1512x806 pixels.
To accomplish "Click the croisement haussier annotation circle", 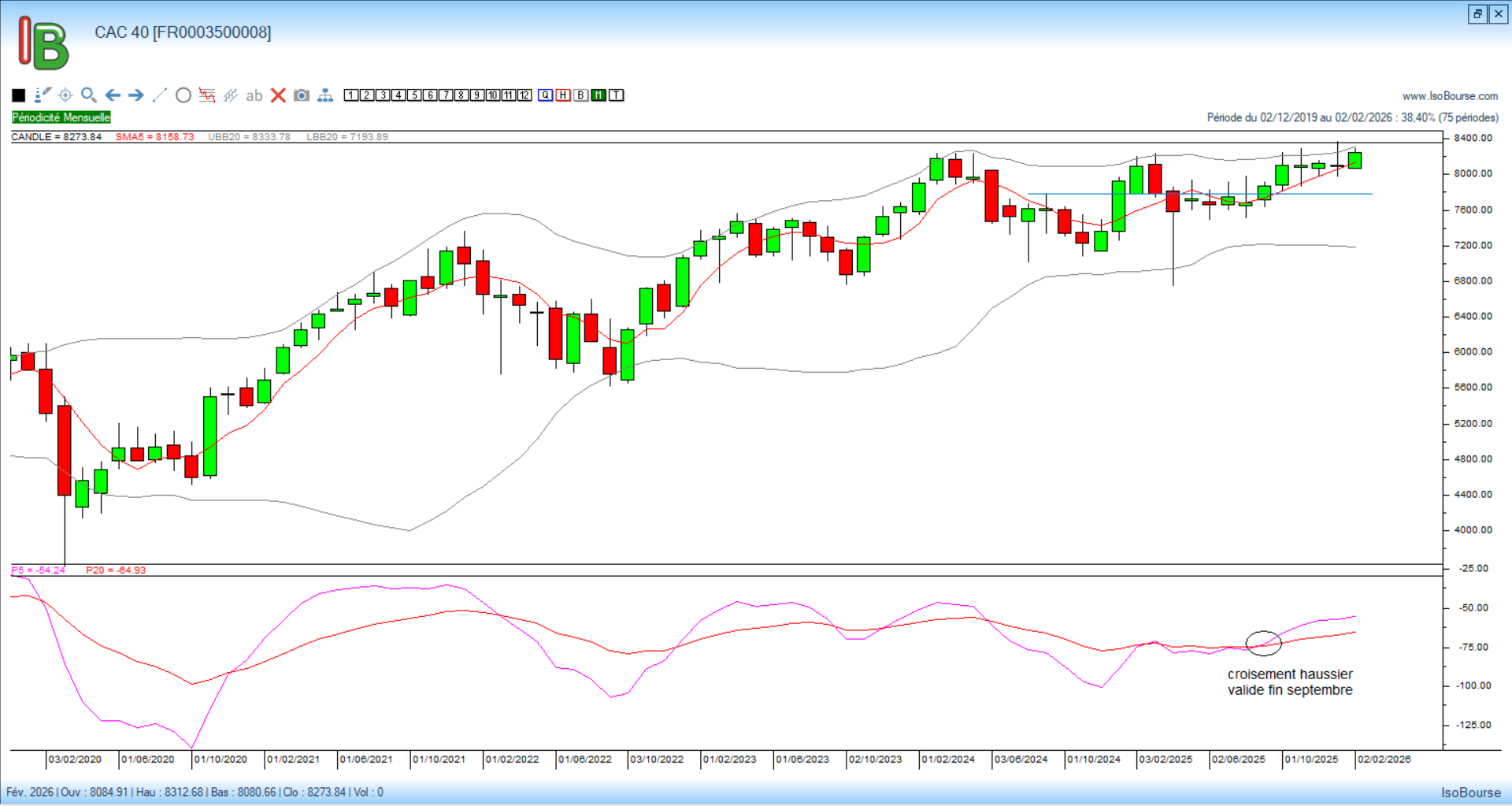I will [1263, 643].
